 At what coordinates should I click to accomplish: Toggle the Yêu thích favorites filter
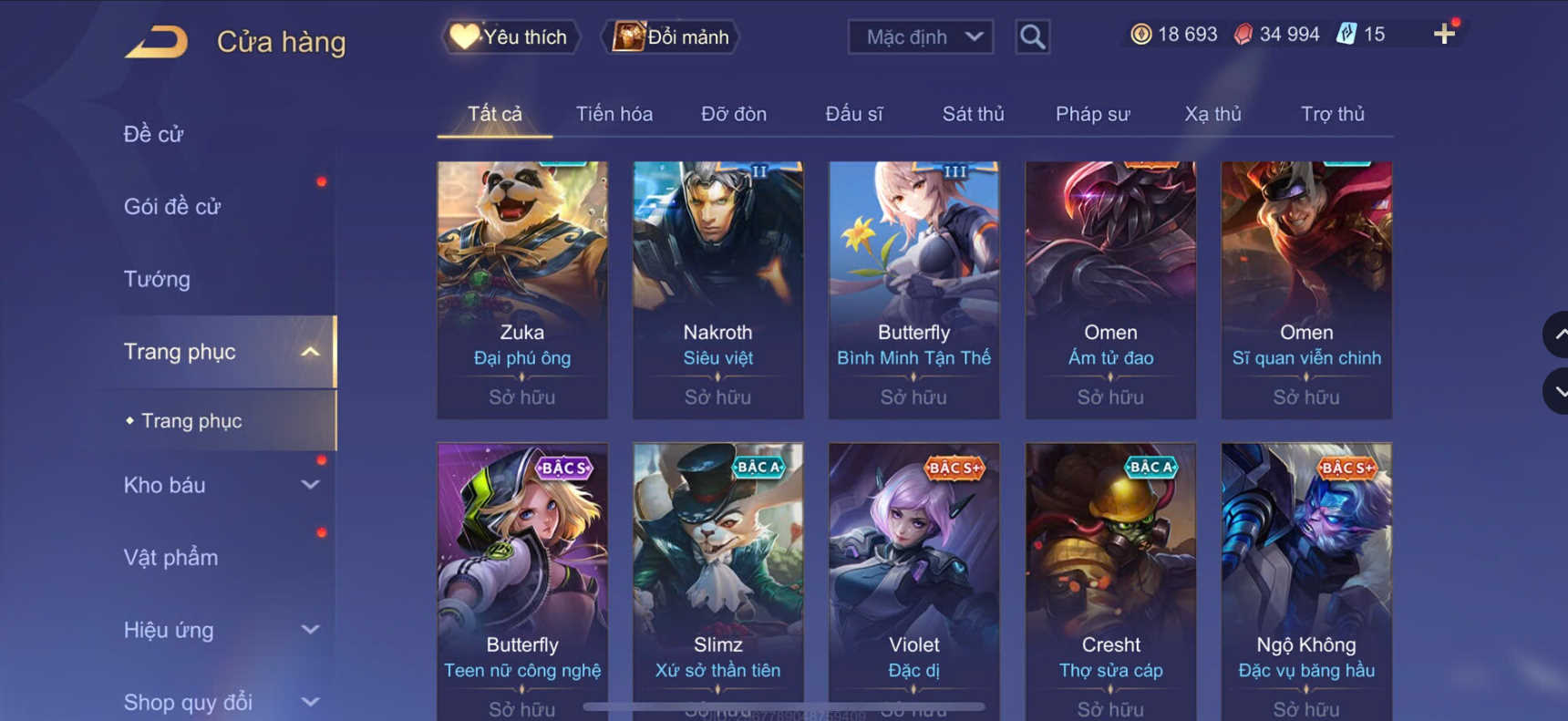coord(511,37)
